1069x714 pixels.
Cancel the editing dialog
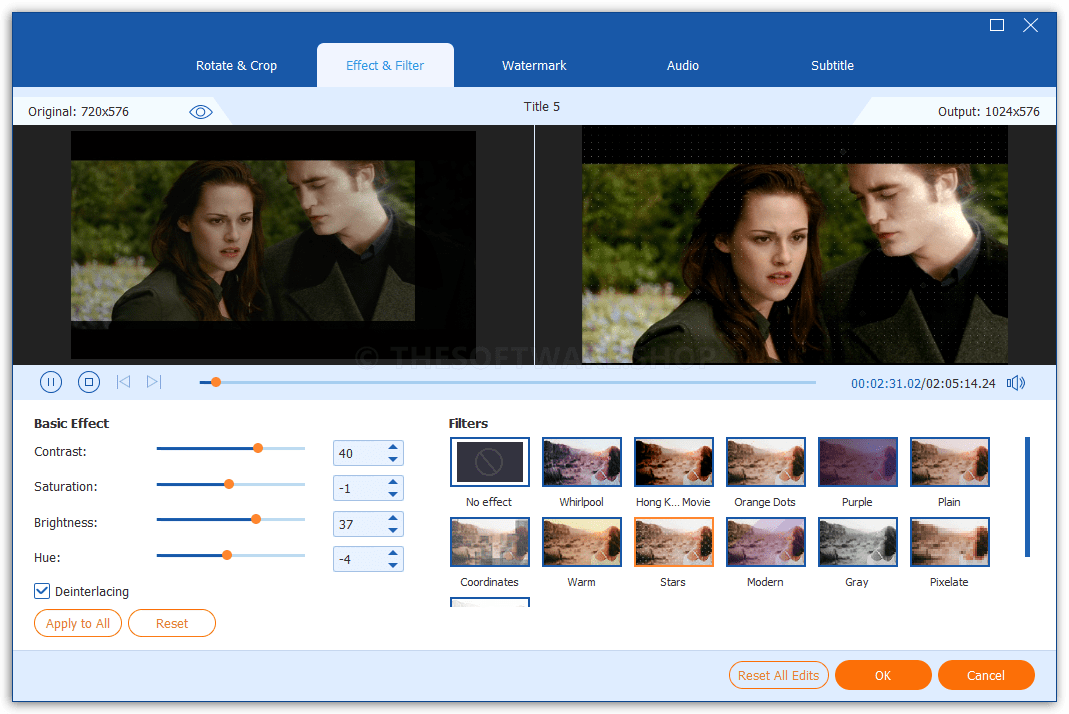click(986, 675)
